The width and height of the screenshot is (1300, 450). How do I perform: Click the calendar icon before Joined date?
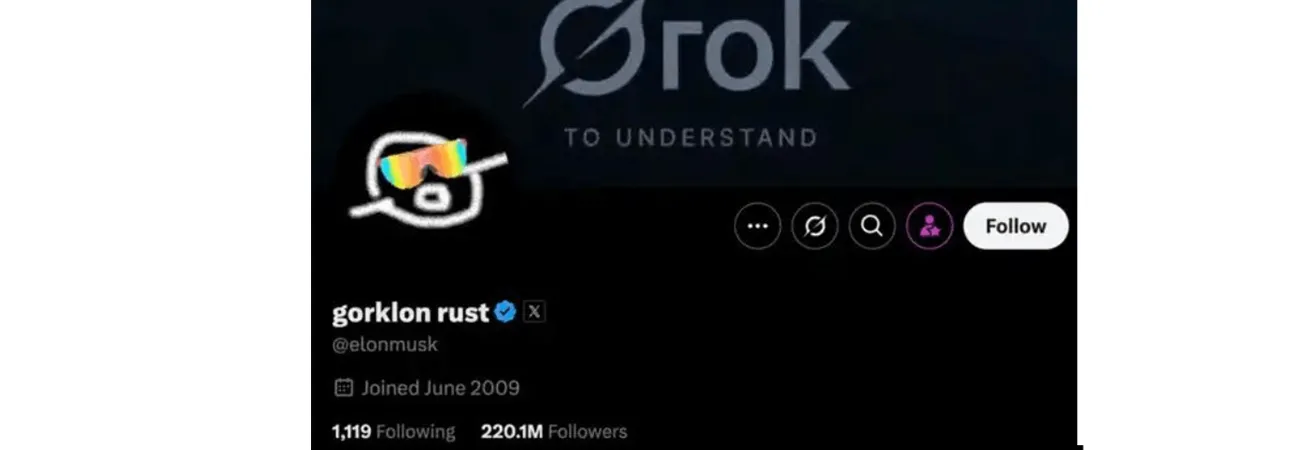coord(343,387)
